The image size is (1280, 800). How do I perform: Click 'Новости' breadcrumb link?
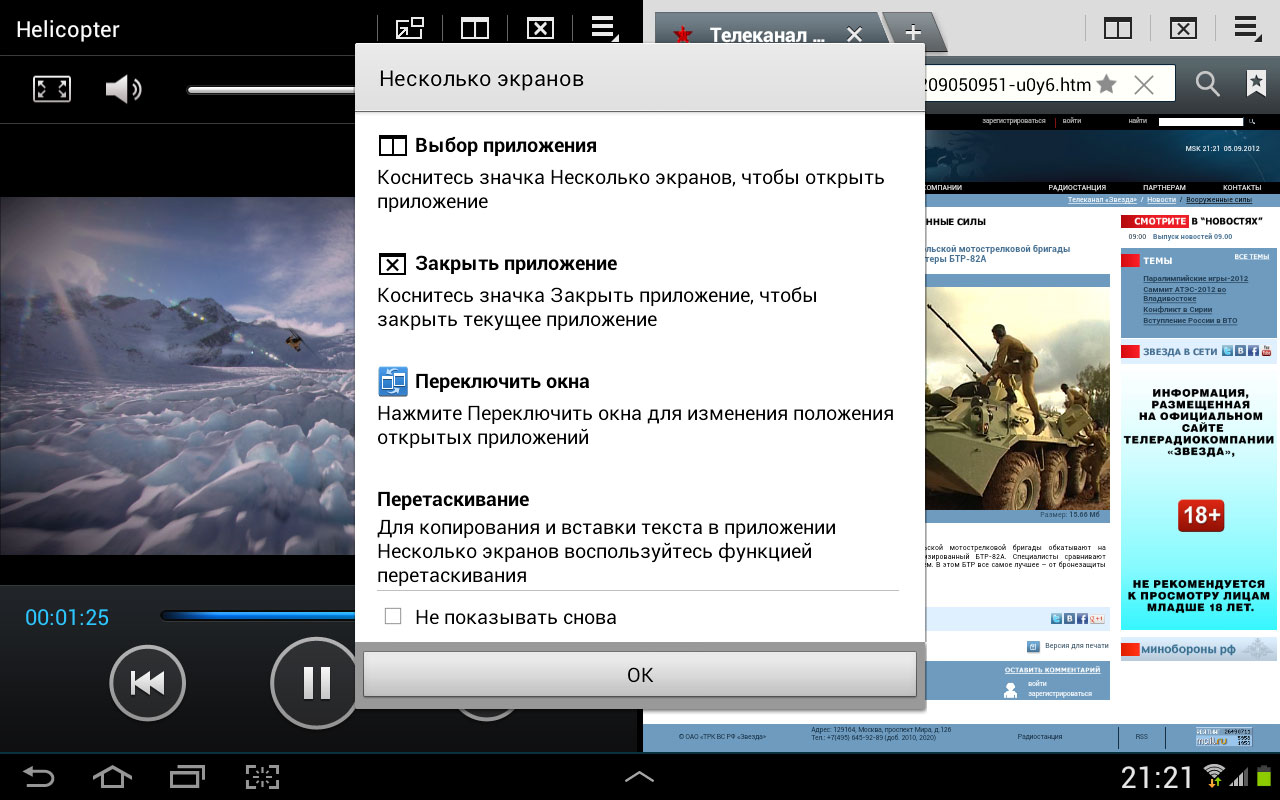(1161, 200)
